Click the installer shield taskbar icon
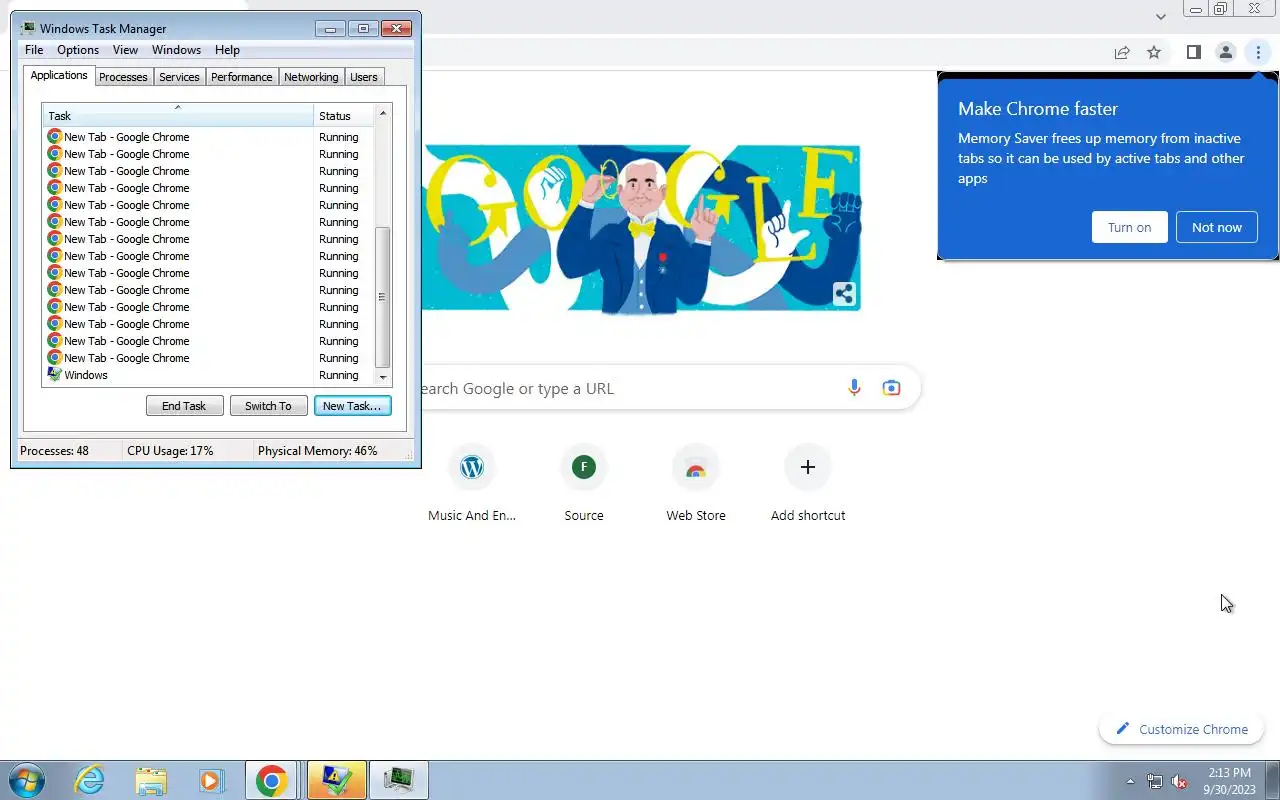The height and width of the screenshot is (800, 1280). pyautogui.click(x=337, y=780)
